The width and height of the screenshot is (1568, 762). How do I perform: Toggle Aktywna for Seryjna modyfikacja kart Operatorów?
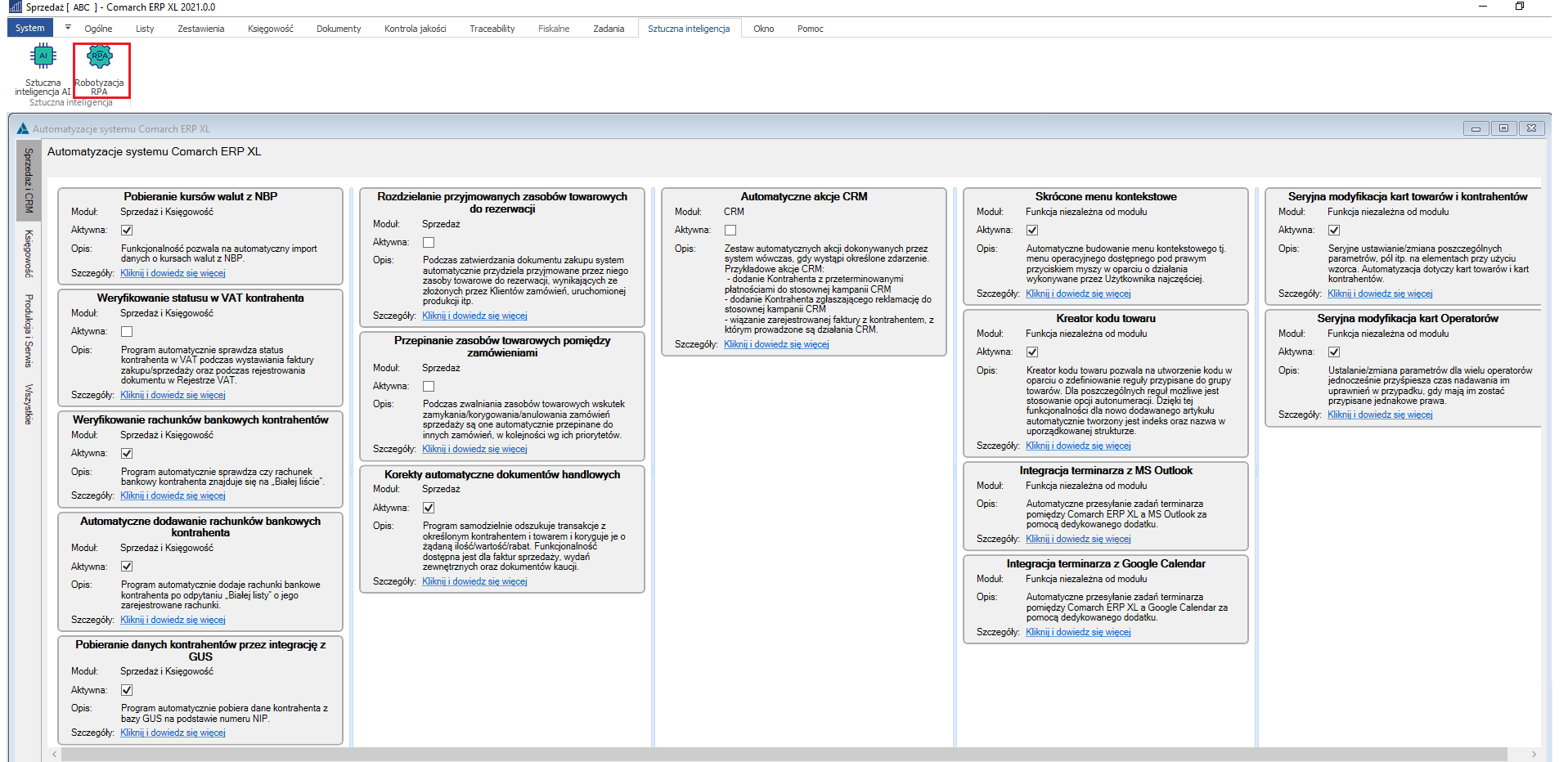pos(1334,352)
